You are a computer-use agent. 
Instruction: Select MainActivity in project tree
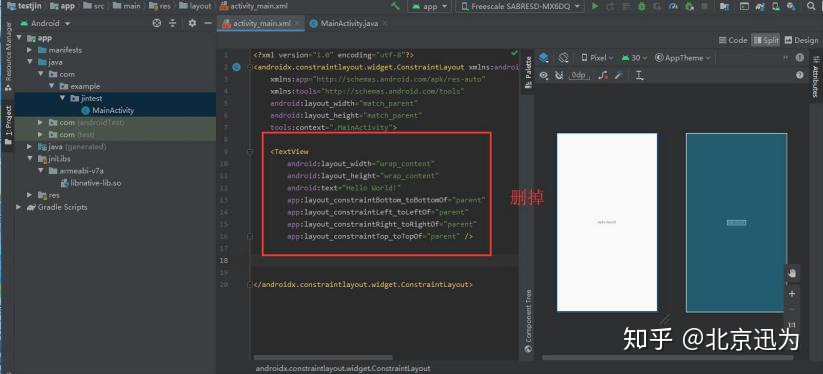[108, 111]
